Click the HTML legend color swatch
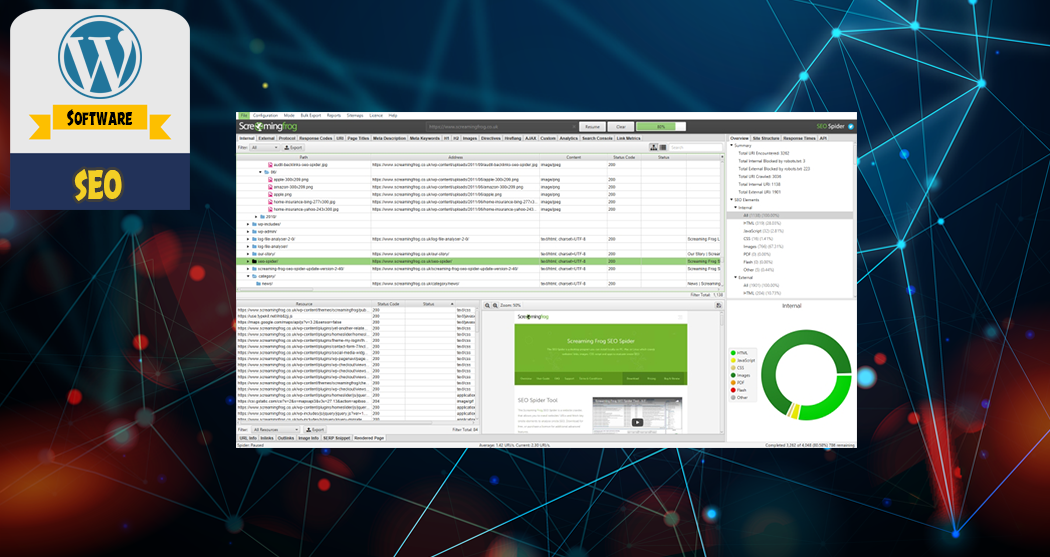1050x557 pixels. point(733,353)
